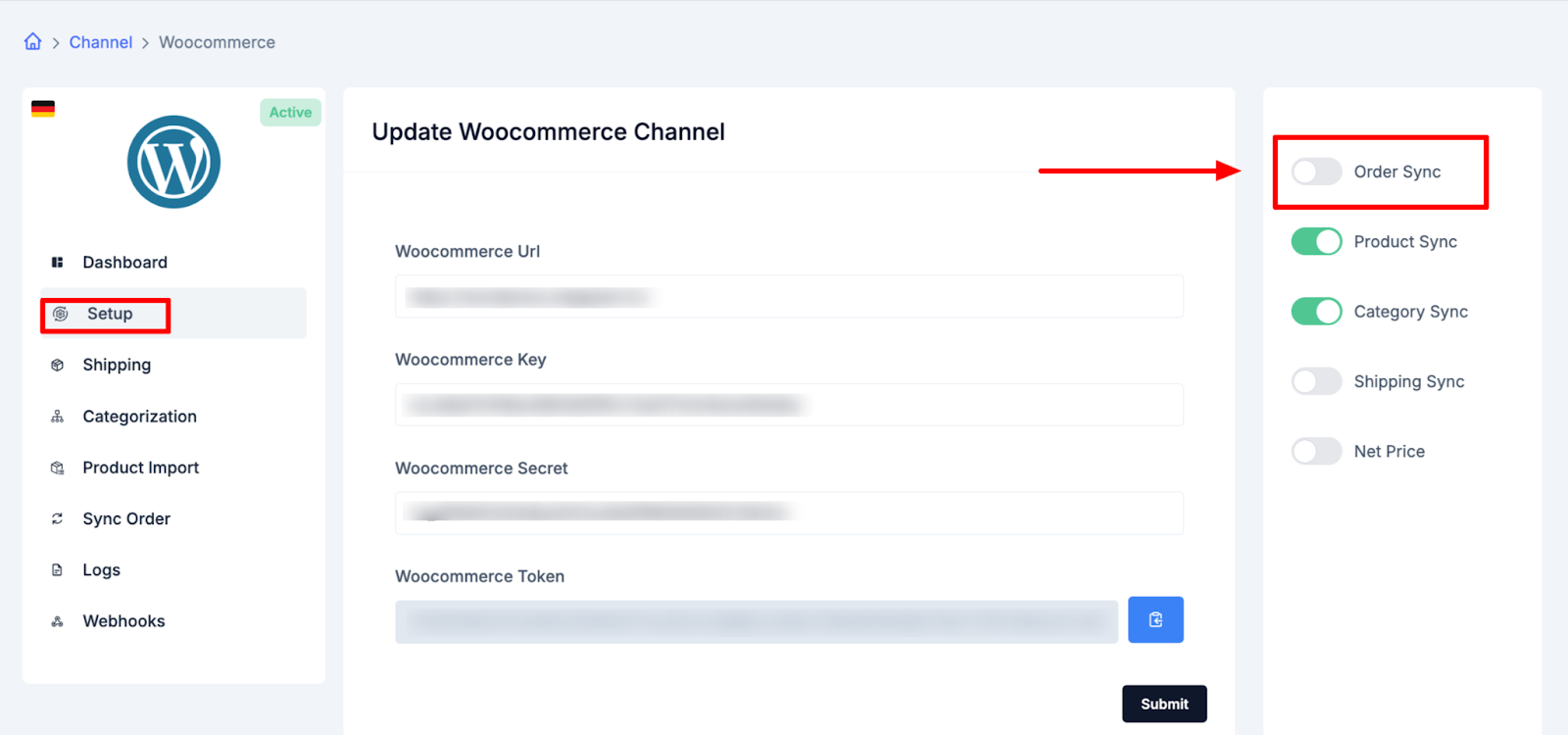Click the WordPress logo
Viewport: 1568px width, 735px height.
coord(173,162)
